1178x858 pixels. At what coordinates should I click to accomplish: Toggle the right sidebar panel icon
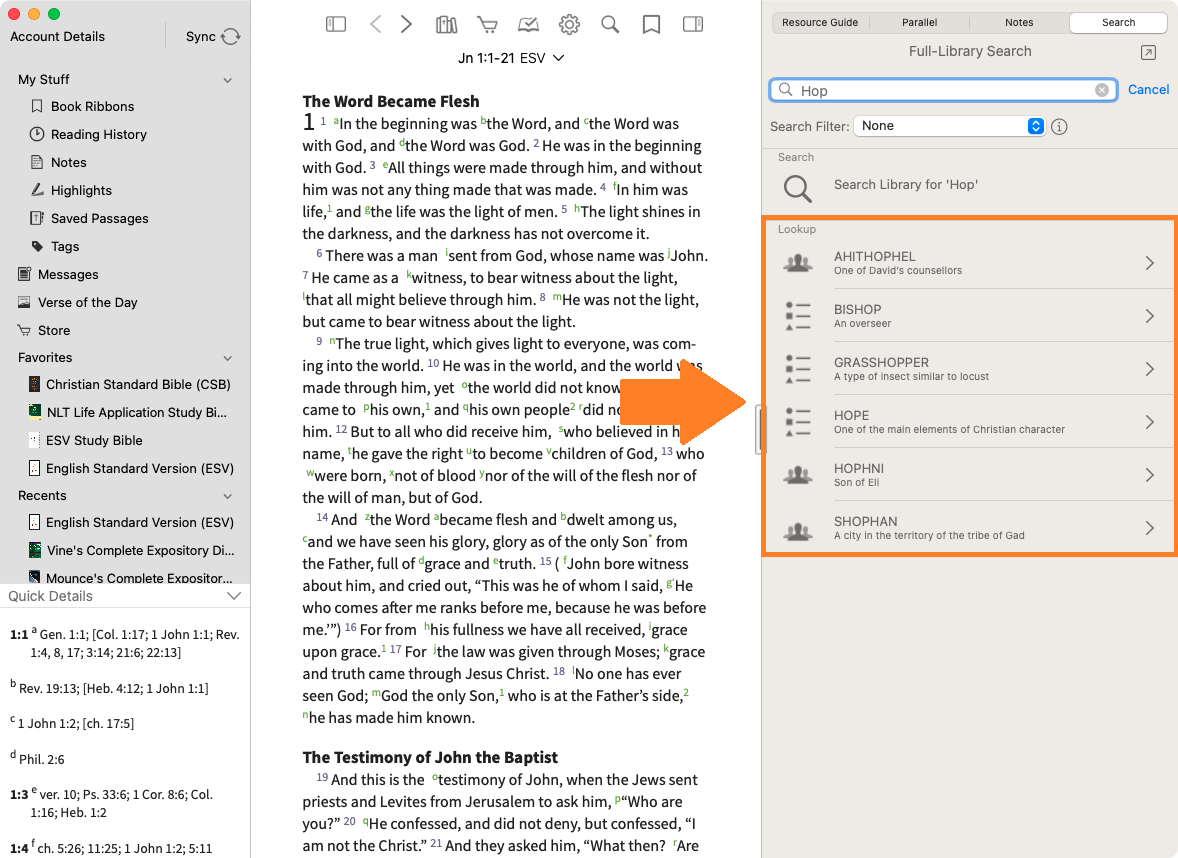pos(693,24)
